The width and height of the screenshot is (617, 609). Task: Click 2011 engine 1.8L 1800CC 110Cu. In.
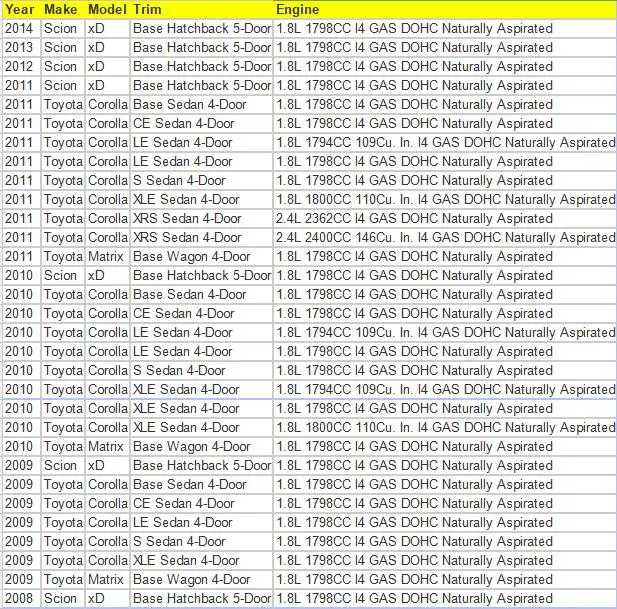coord(445,199)
